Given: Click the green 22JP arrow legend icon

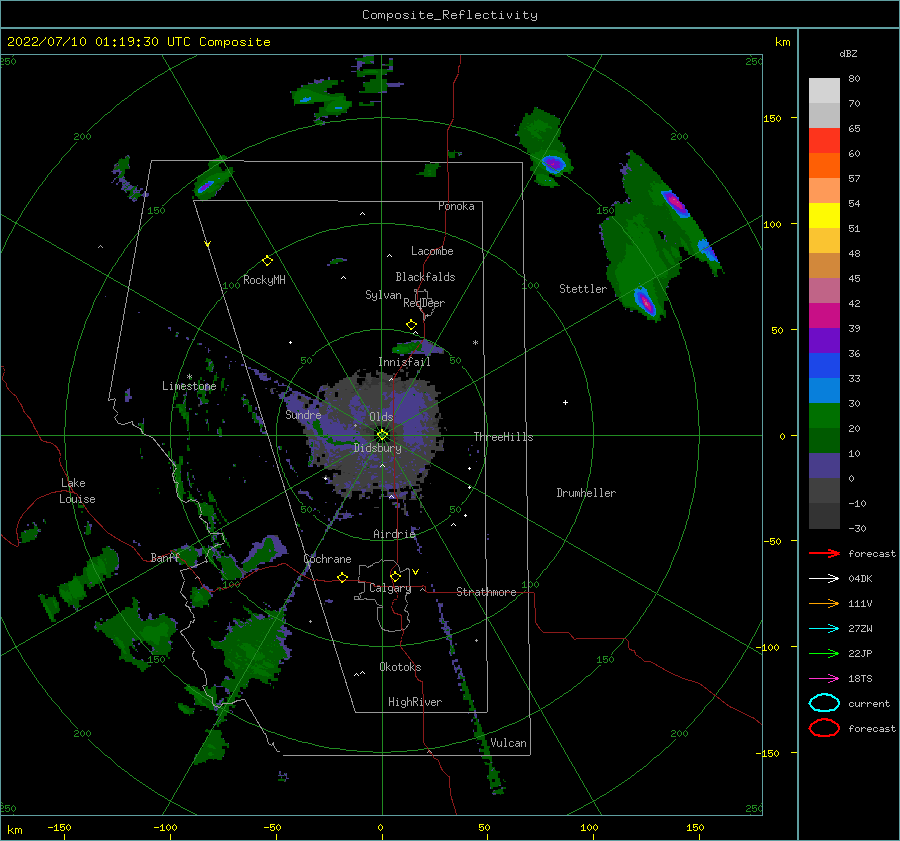Looking at the screenshot, I should (x=824, y=653).
